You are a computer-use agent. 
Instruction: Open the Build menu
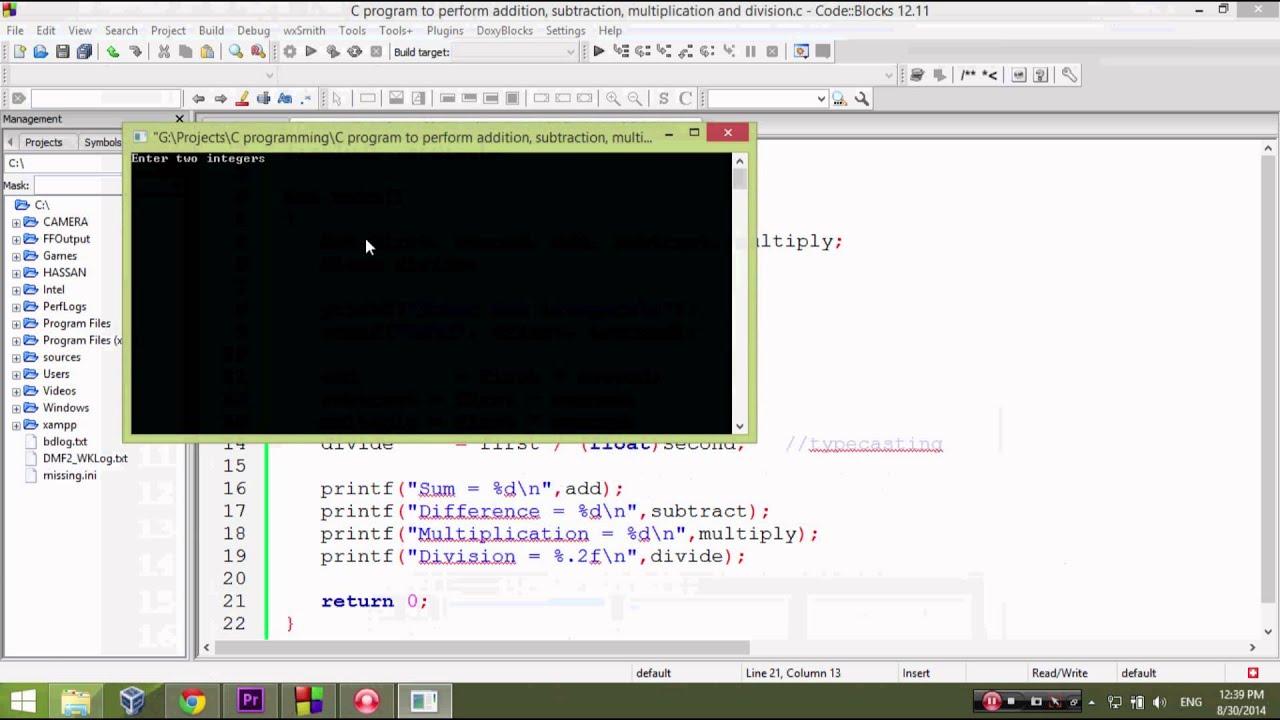point(211,31)
